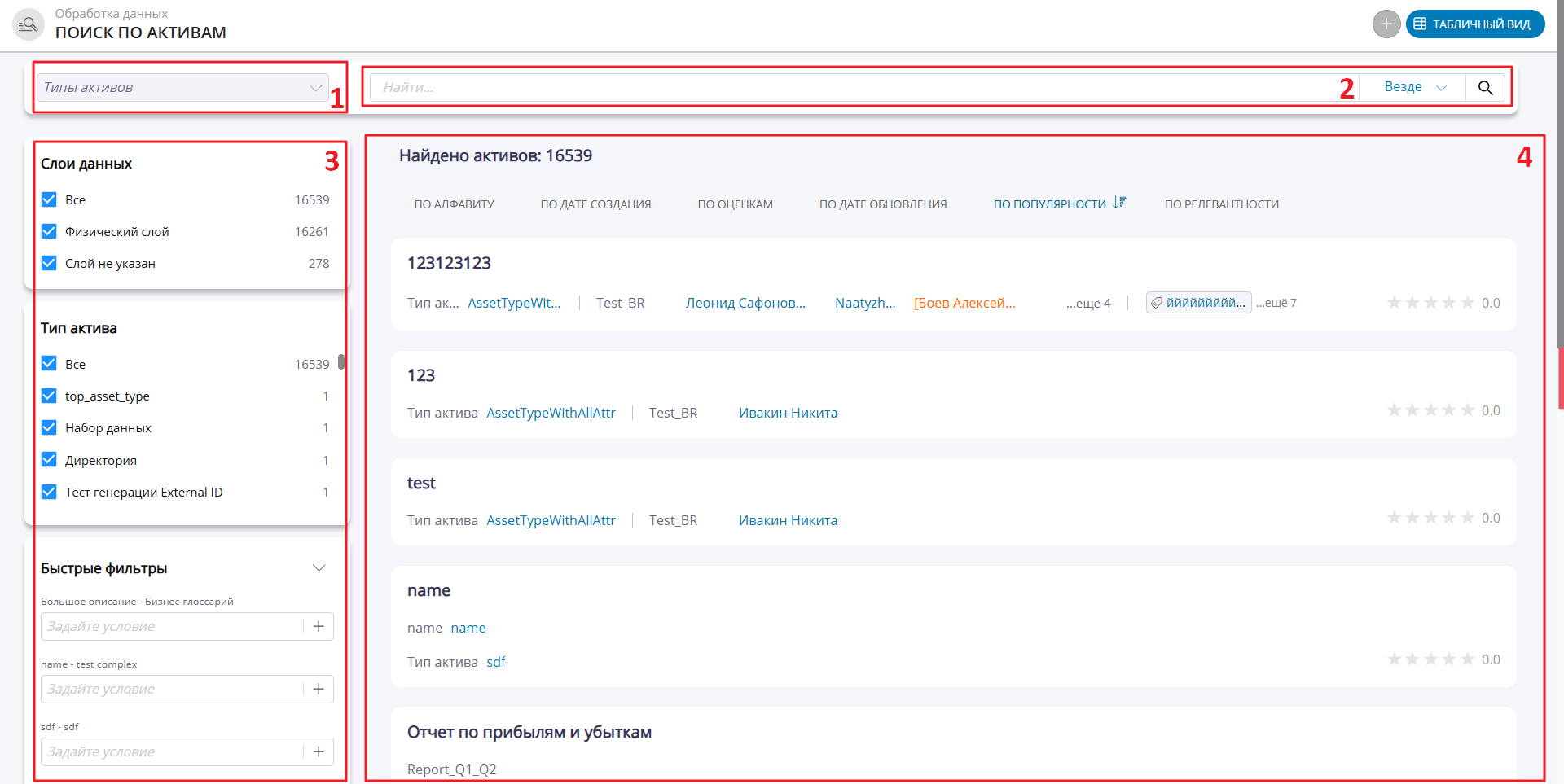The image size is (1564, 784).
Task: Uncheck the Набор данных asset type
Action: click(x=49, y=428)
